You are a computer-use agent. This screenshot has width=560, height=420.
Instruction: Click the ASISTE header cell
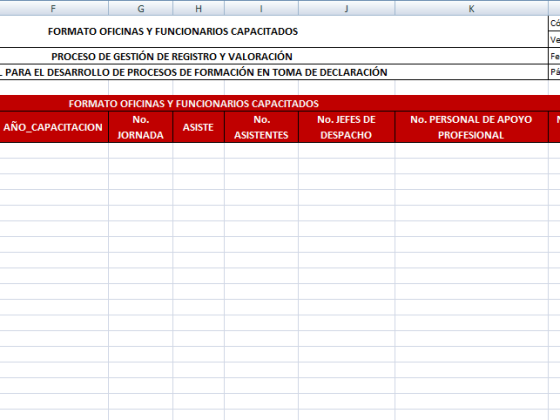point(199,127)
